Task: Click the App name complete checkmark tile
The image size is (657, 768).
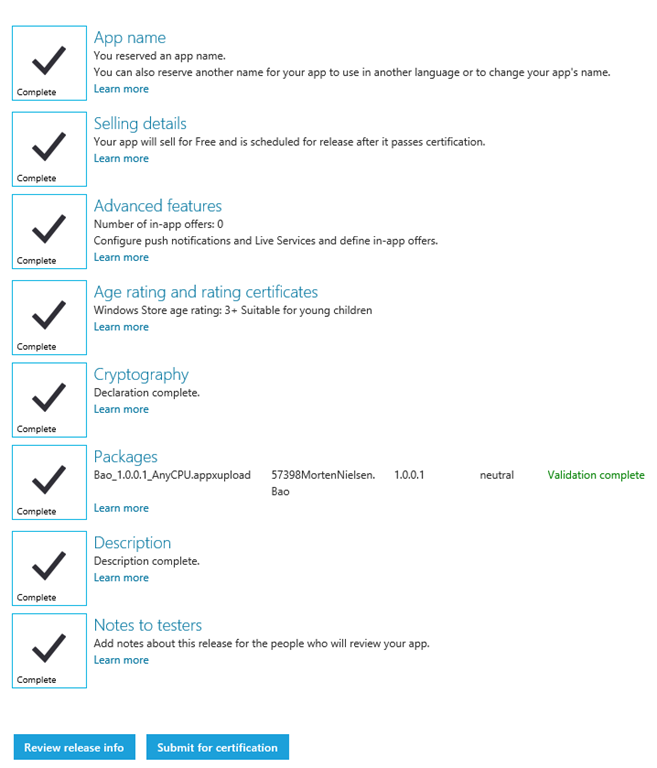Action: (x=49, y=63)
